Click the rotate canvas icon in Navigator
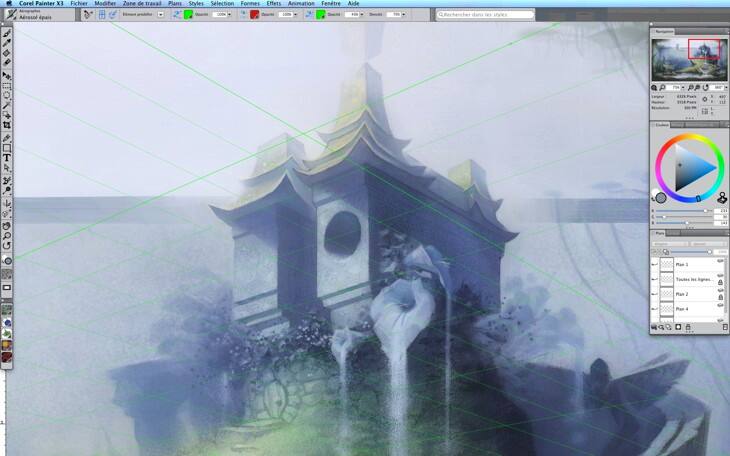The height and width of the screenshot is (456, 730). click(x=706, y=88)
